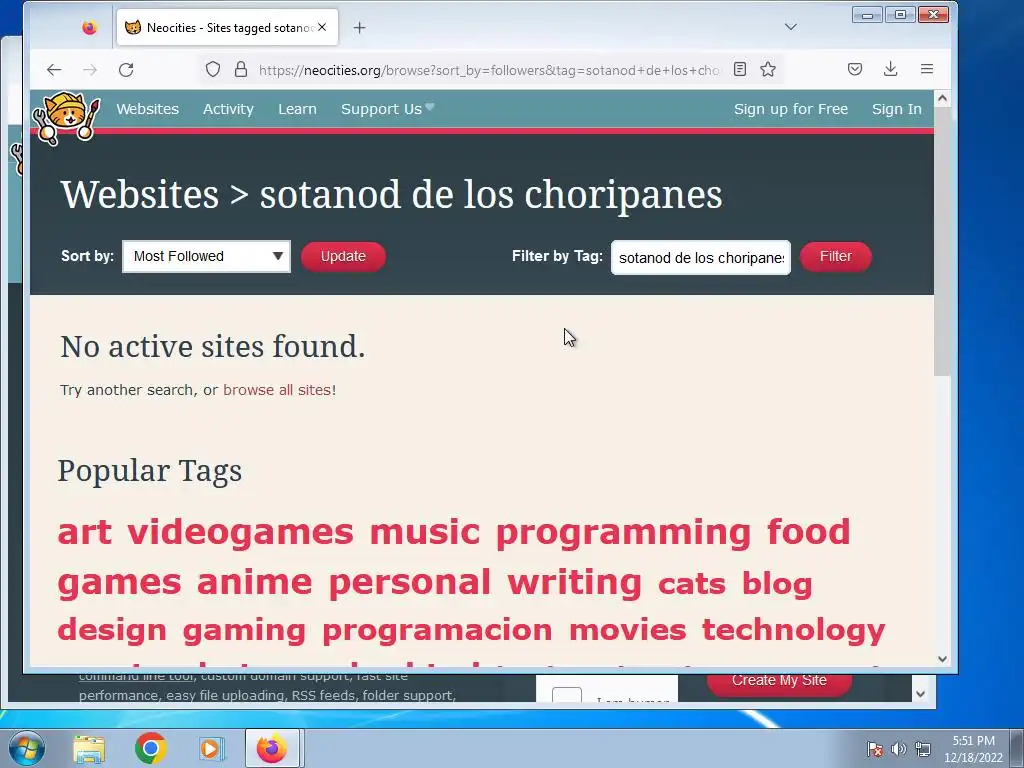
Task: Bookmark this page with the star icon
Action: tap(768, 69)
